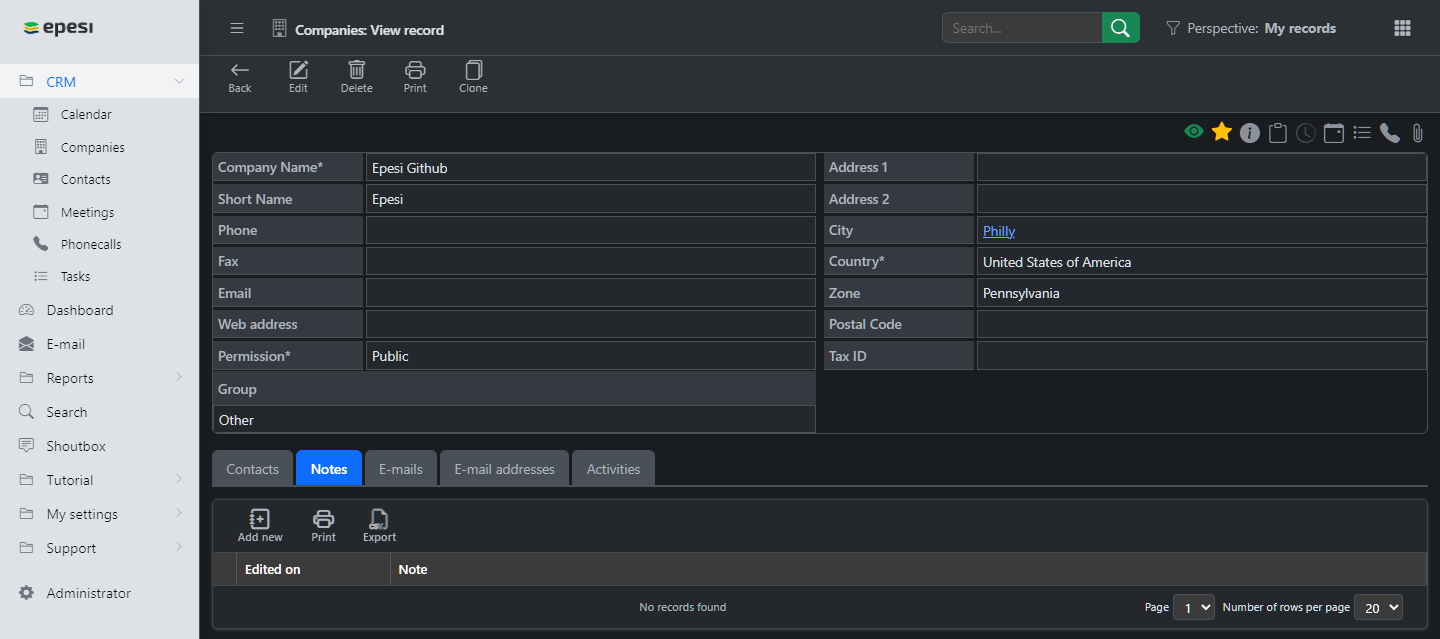
Task: Open the apps grid launcher icon
Action: coord(1402,28)
